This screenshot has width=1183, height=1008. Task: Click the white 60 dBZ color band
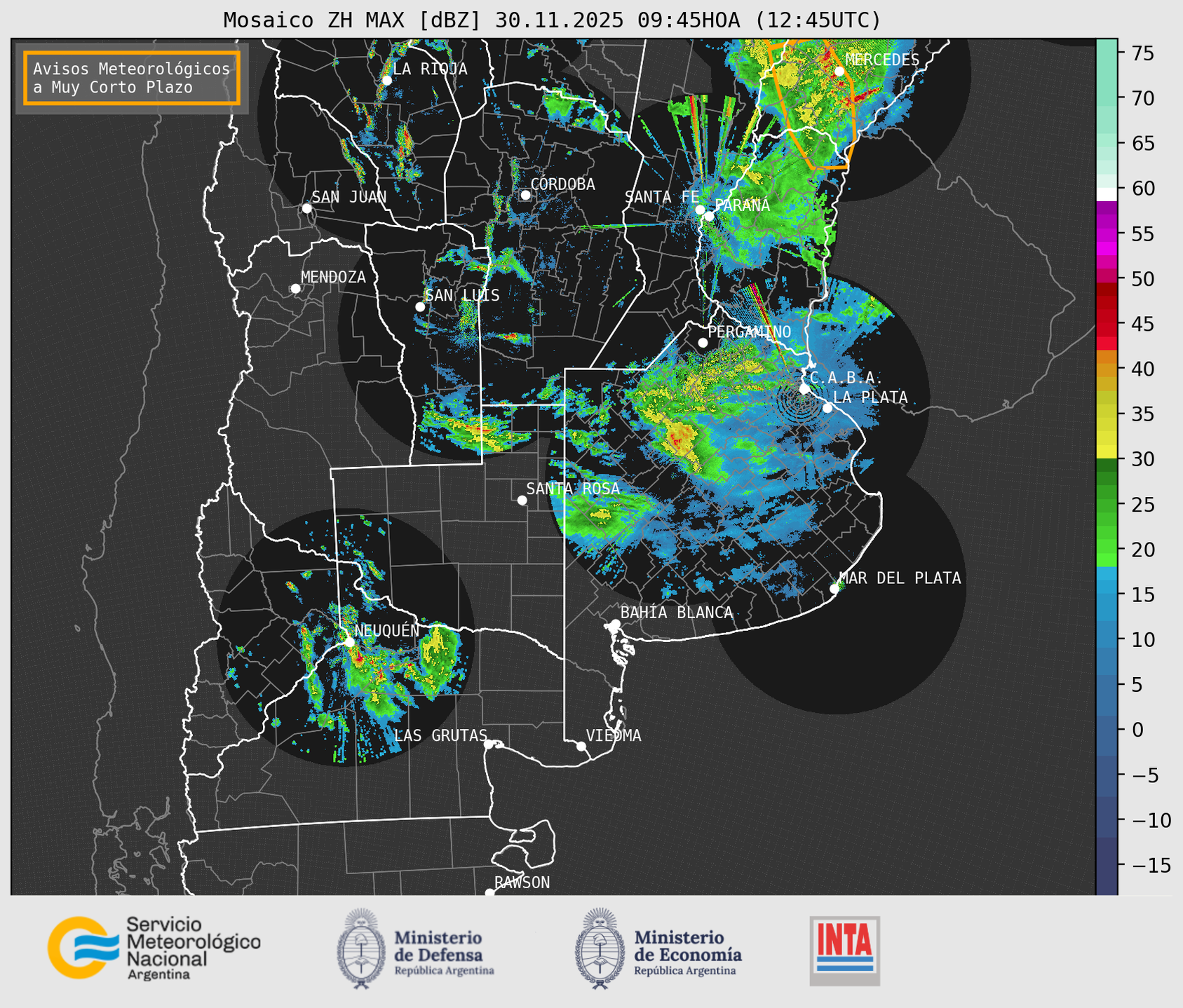coord(1107,193)
